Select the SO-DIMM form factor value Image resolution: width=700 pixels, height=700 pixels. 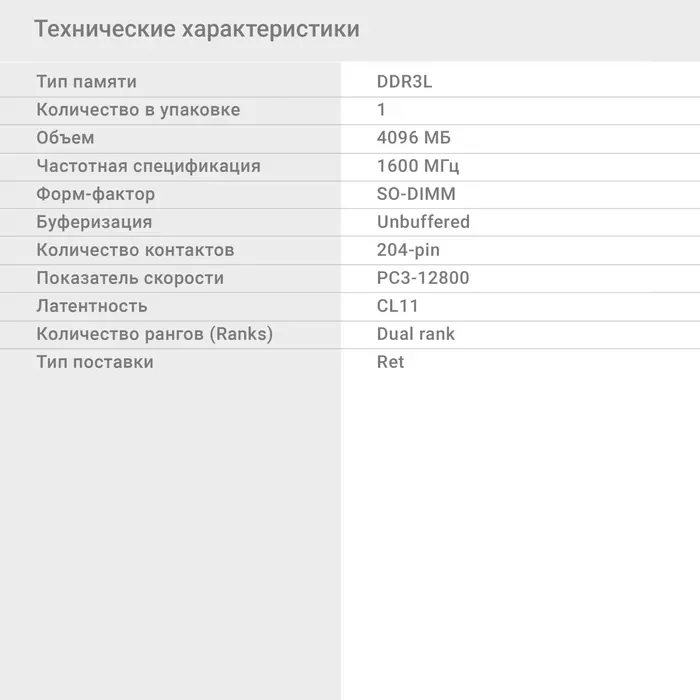point(416,194)
